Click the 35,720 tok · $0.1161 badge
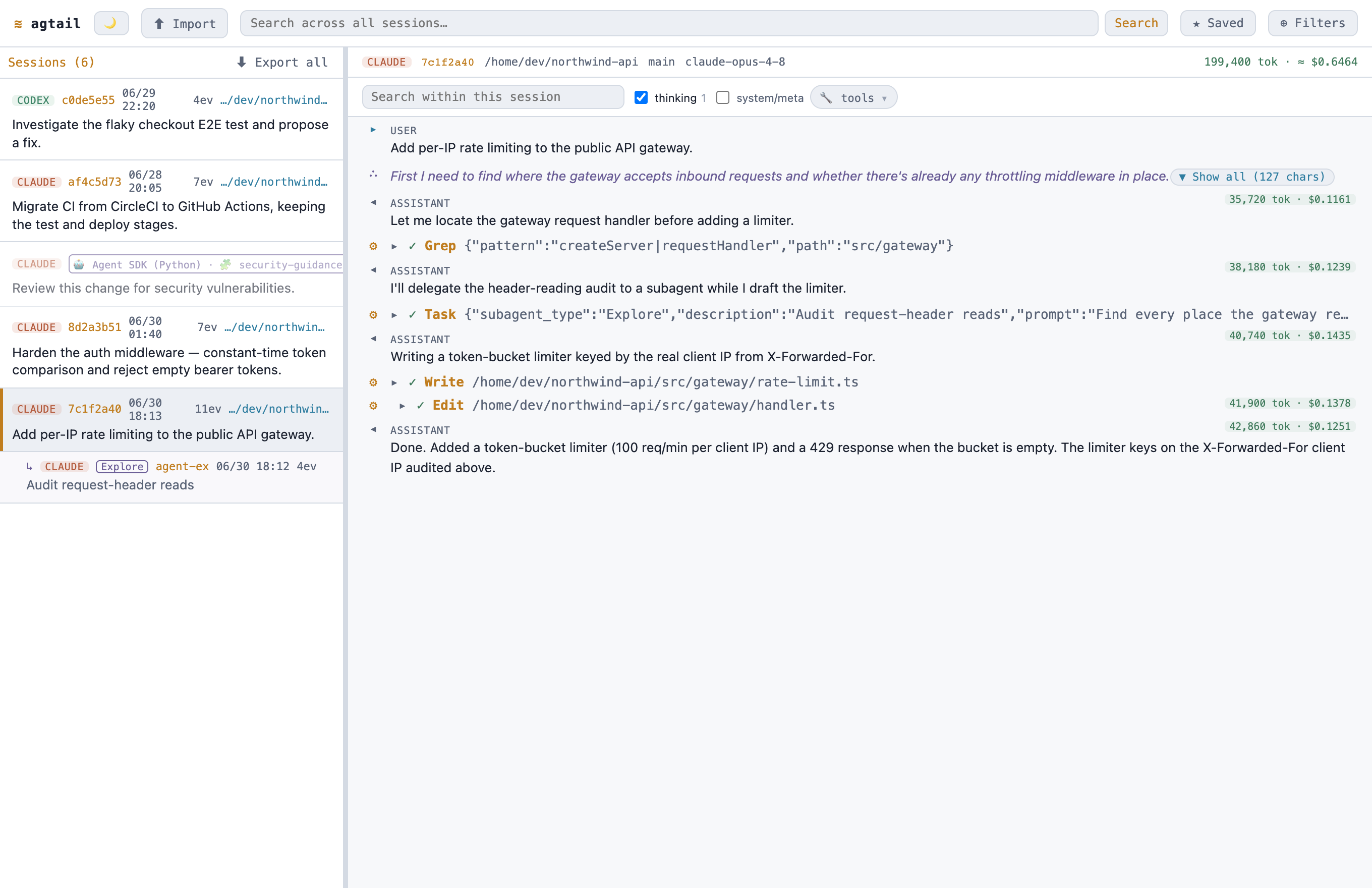 pyautogui.click(x=1290, y=199)
